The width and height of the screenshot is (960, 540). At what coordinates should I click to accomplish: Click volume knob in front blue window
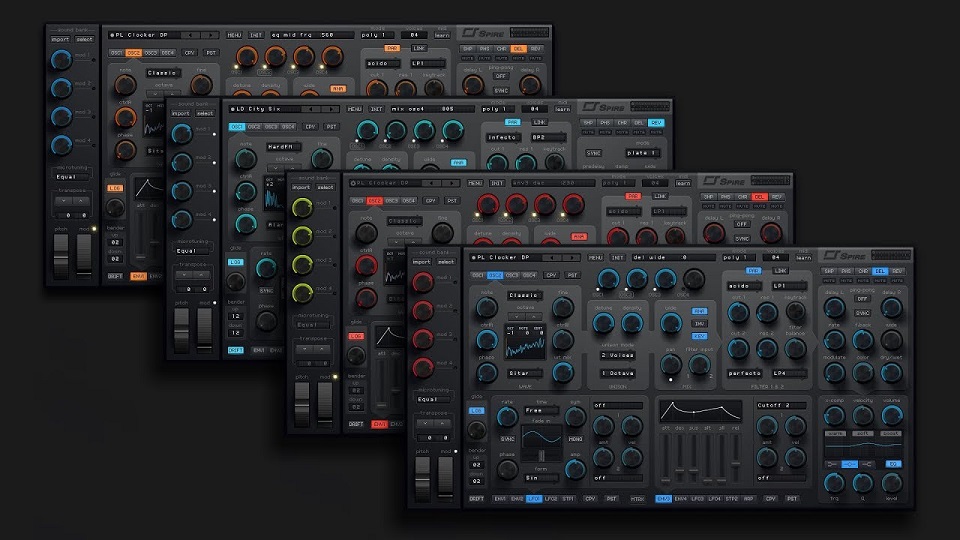coord(891,416)
